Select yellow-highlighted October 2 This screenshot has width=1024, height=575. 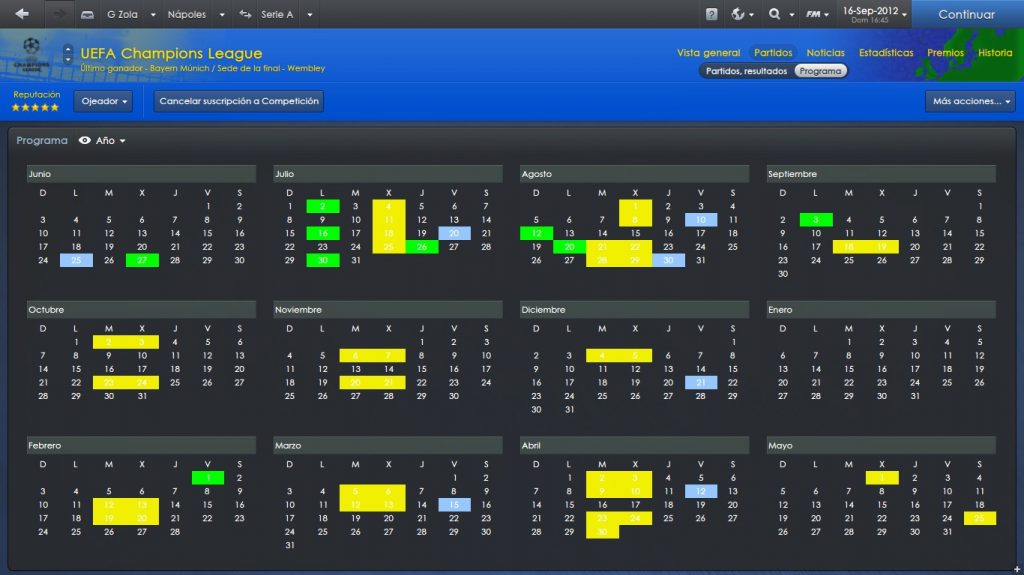(x=109, y=342)
